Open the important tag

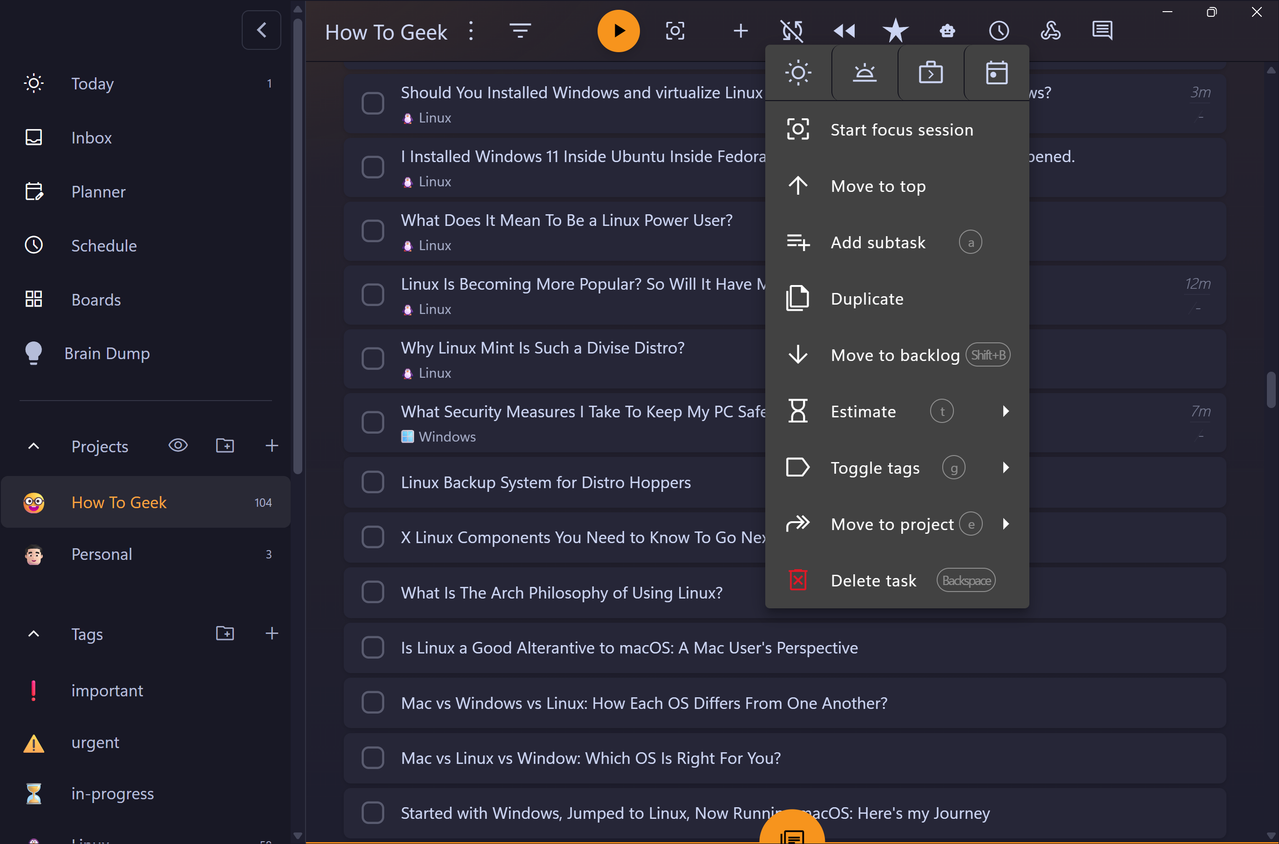pyautogui.click(x=146, y=691)
